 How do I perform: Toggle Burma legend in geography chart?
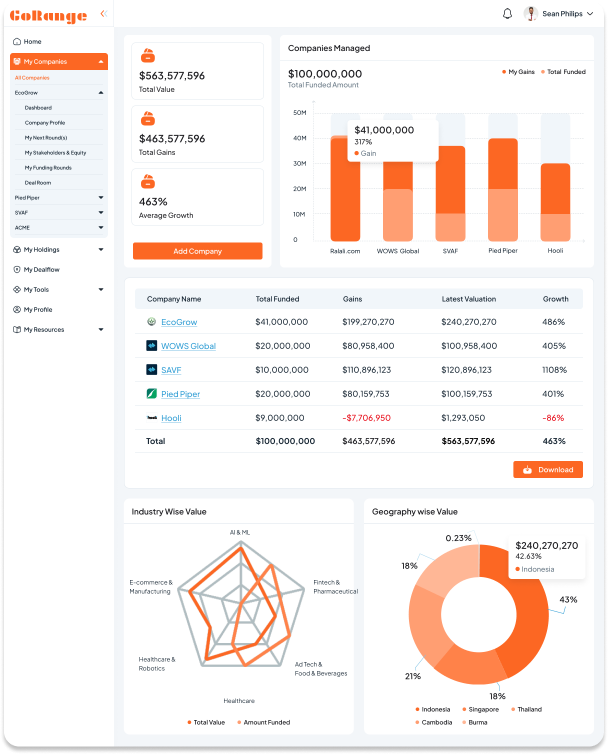pos(475,722)
